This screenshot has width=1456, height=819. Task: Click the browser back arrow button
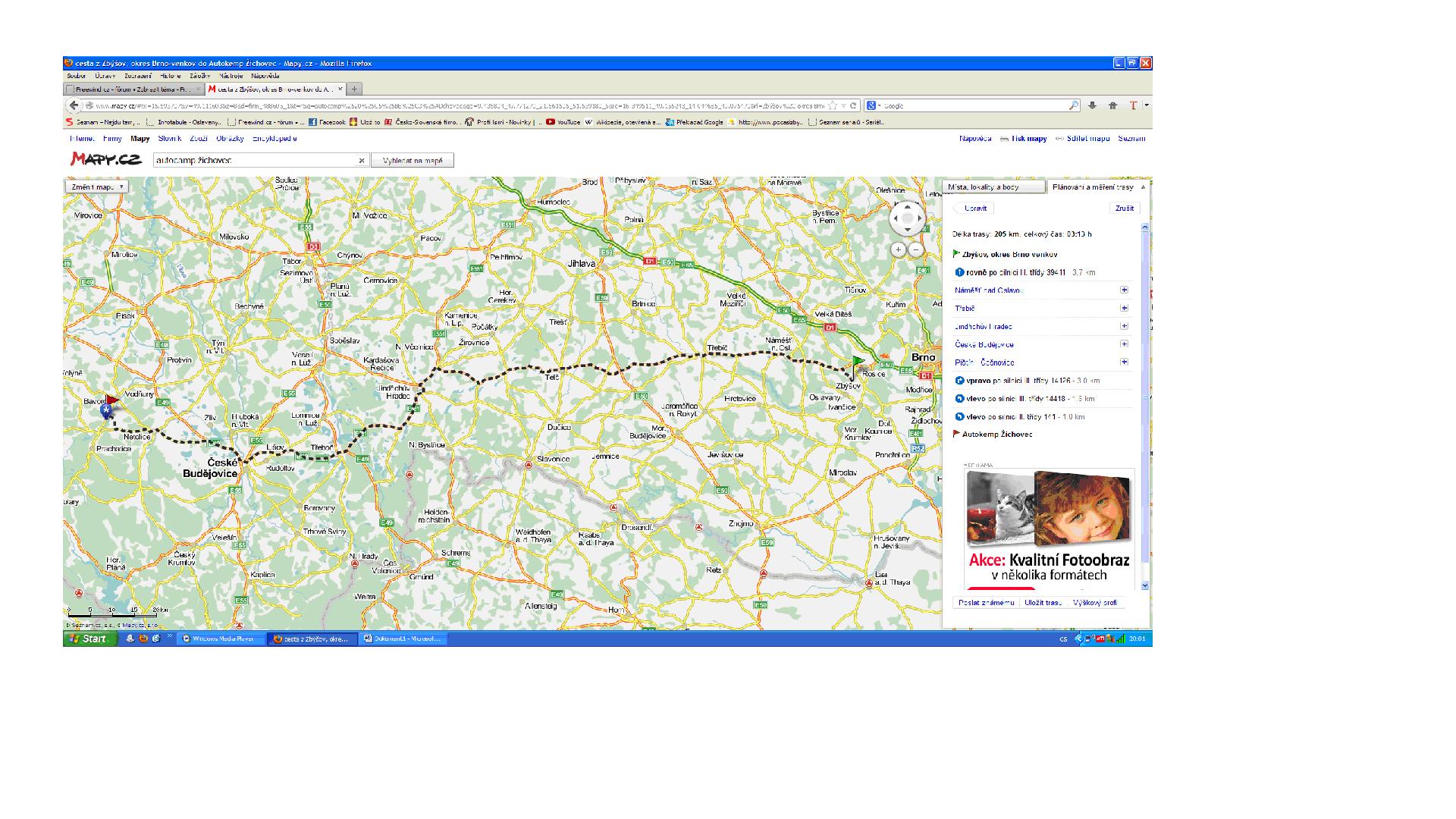(74, 106)
